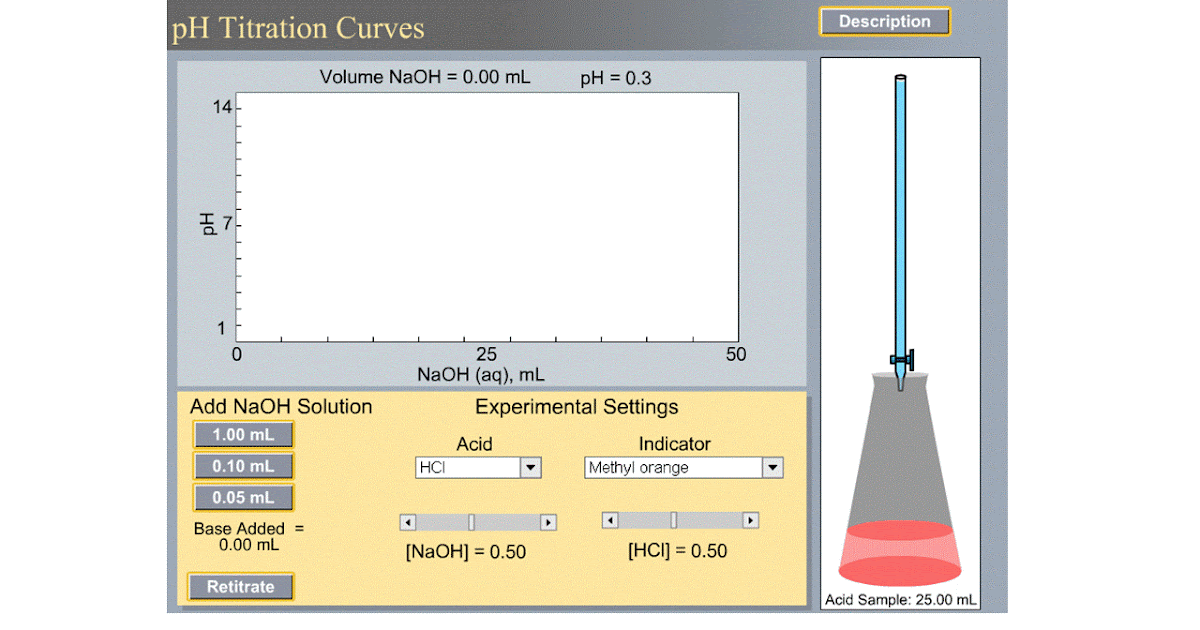1200x630 pixels.
Task: Click the Erlenmeyer flask with acid sample
Action: [900, 470]
